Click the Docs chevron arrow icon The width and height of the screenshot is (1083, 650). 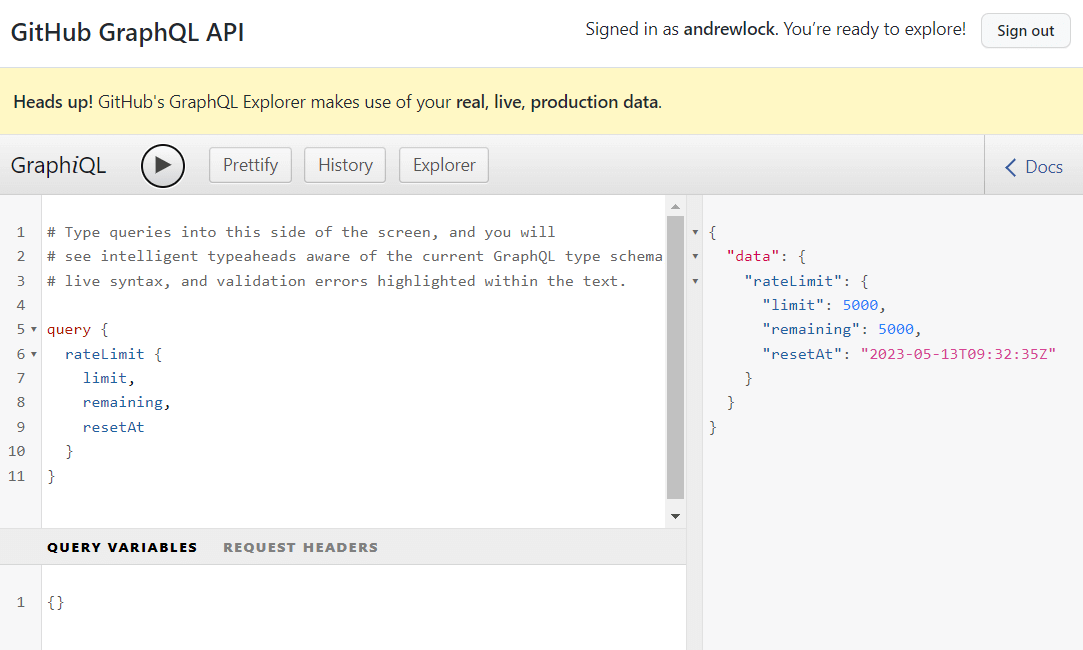[1010, 167]
